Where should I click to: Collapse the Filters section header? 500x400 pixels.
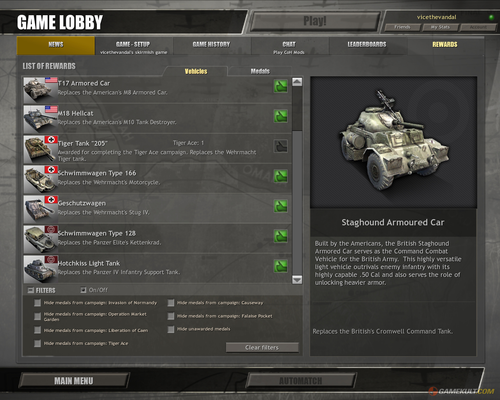[42, 290]
